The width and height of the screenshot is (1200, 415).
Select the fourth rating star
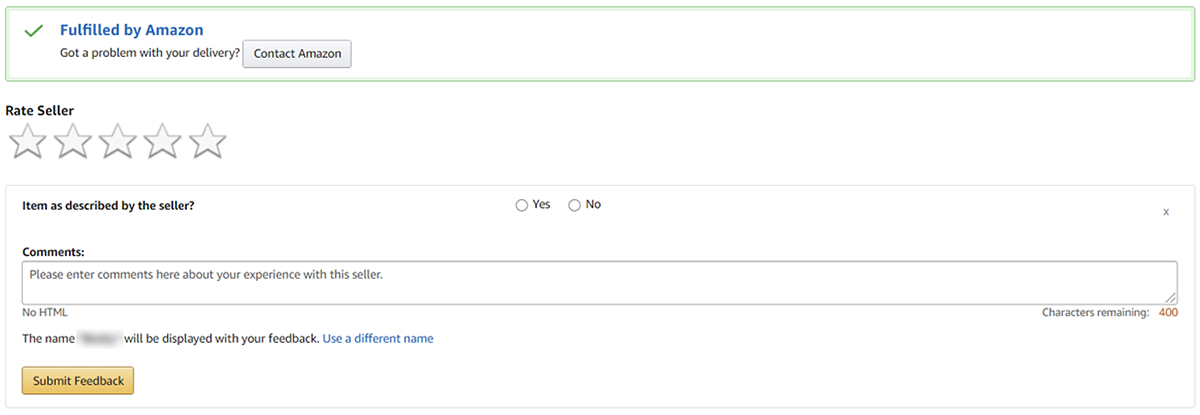pos(162,142)
